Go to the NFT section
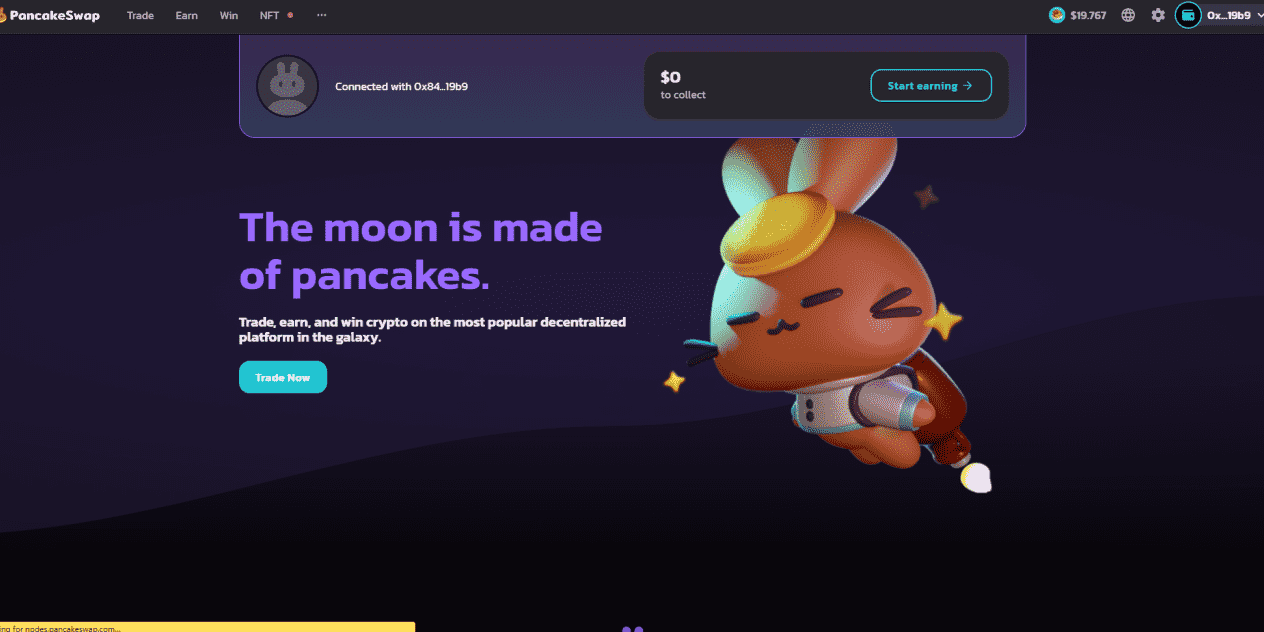 pyautogui.click(x=270, y=15)
